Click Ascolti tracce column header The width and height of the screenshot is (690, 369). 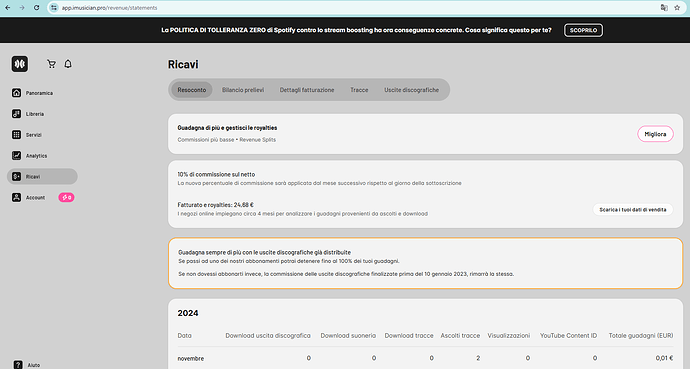(460, 335)
